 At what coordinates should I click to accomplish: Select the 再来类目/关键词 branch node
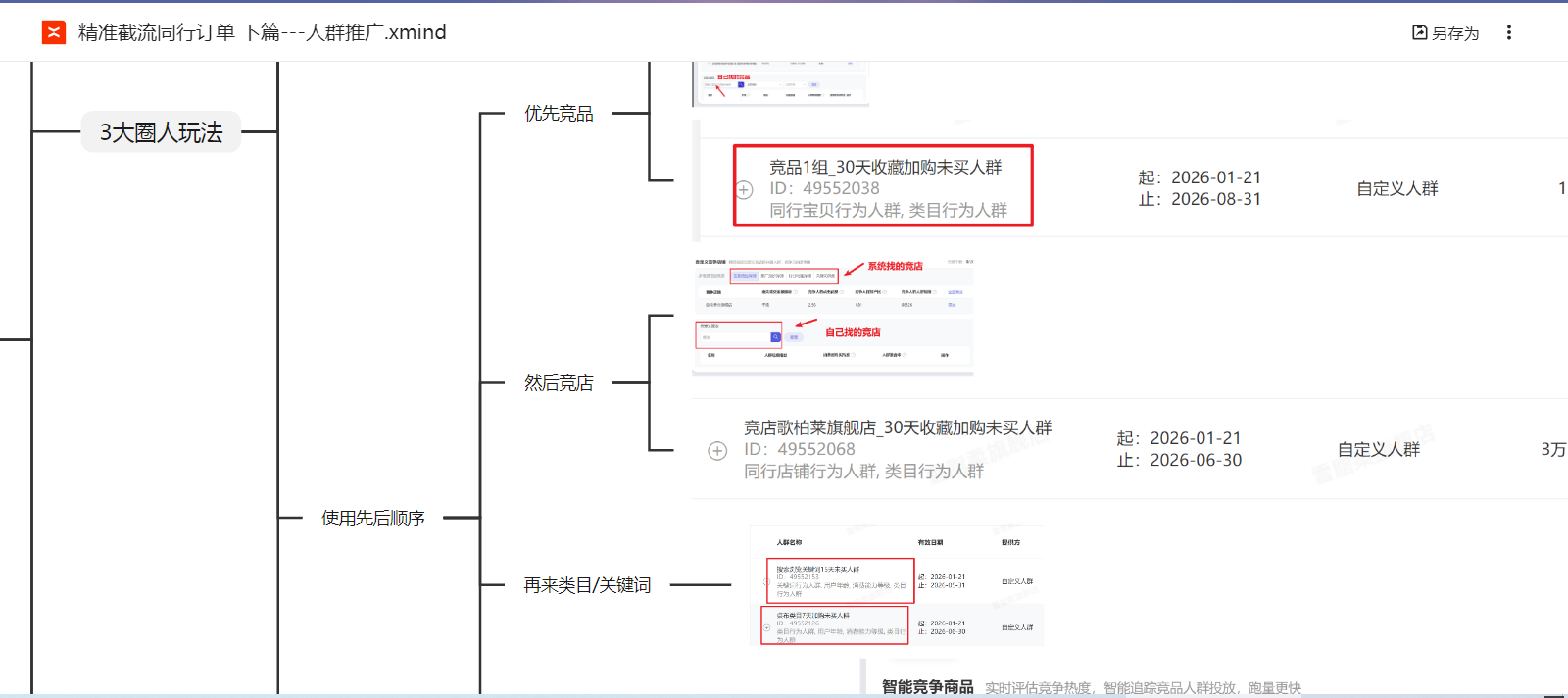(x=587, y=585)
